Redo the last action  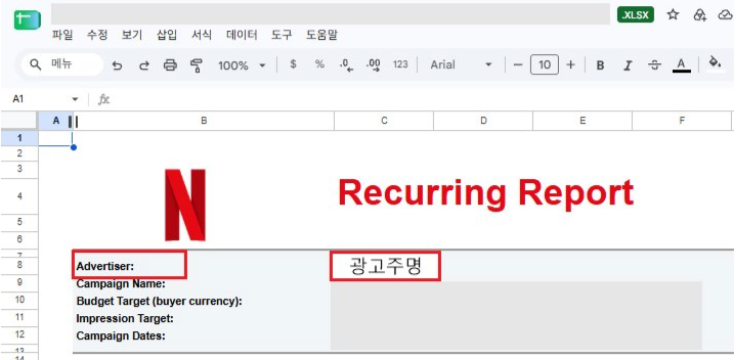click(x=143, y=65)
